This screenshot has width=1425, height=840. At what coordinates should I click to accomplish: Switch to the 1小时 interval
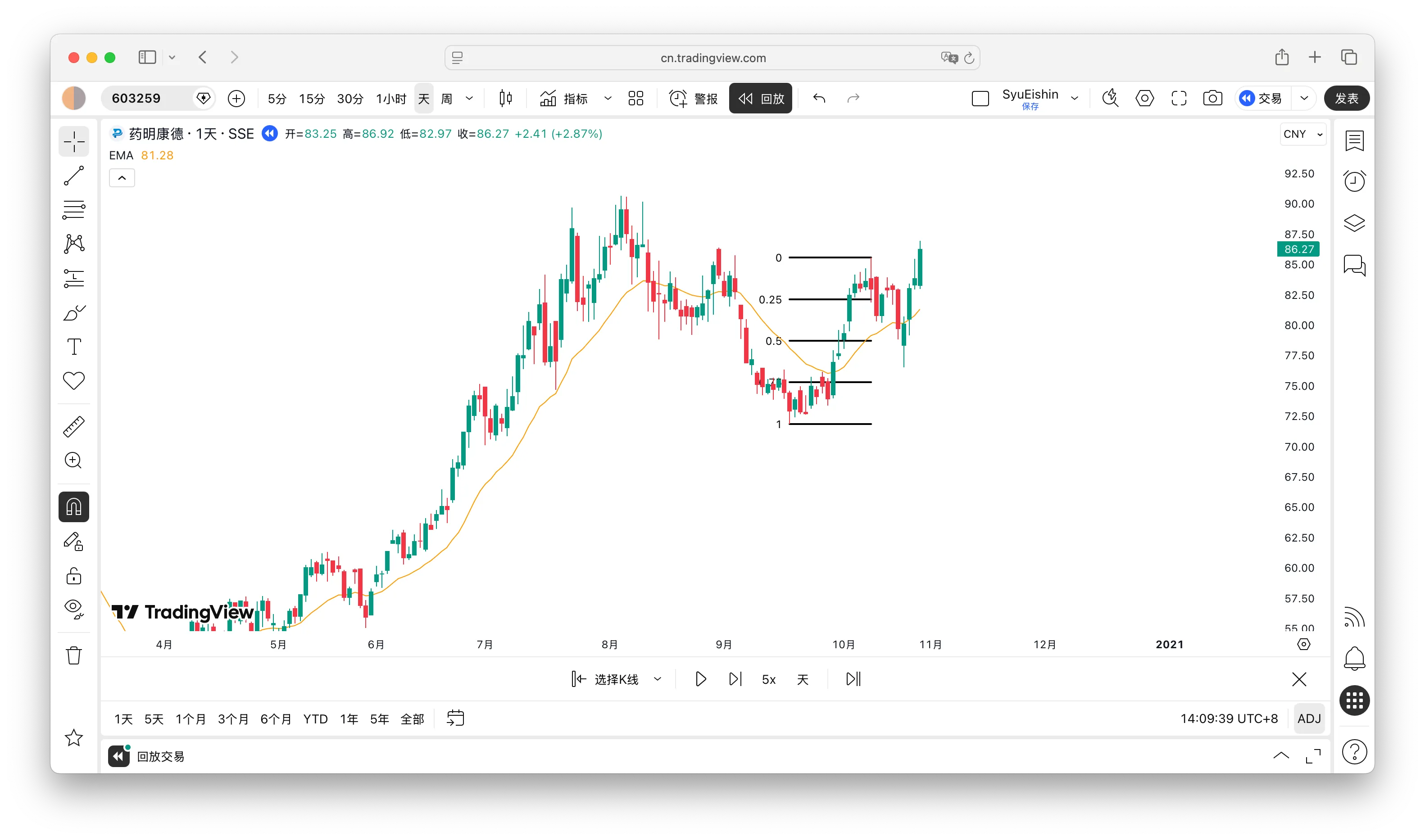[x=390, y=99]
